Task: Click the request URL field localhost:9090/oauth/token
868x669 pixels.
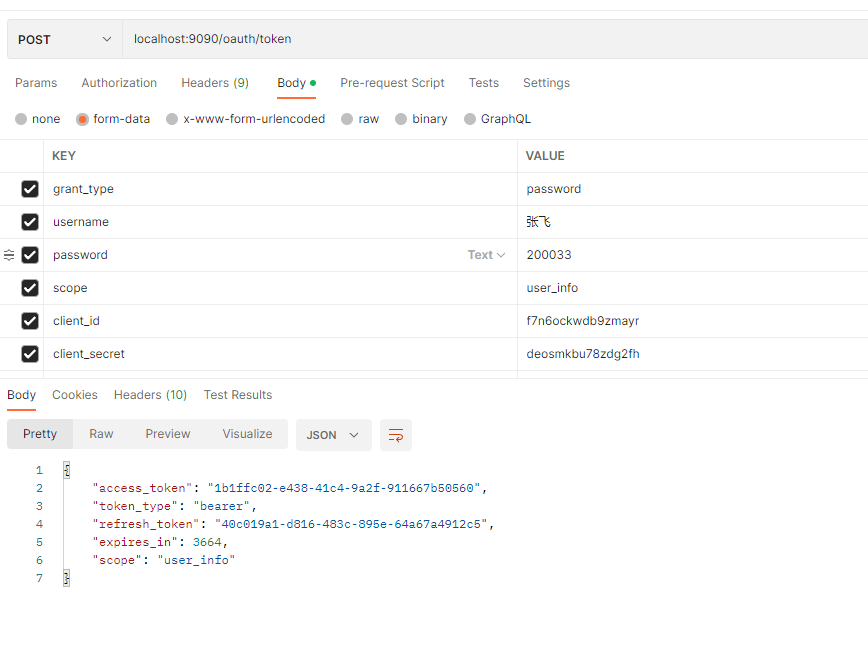Action: [495, 39]
